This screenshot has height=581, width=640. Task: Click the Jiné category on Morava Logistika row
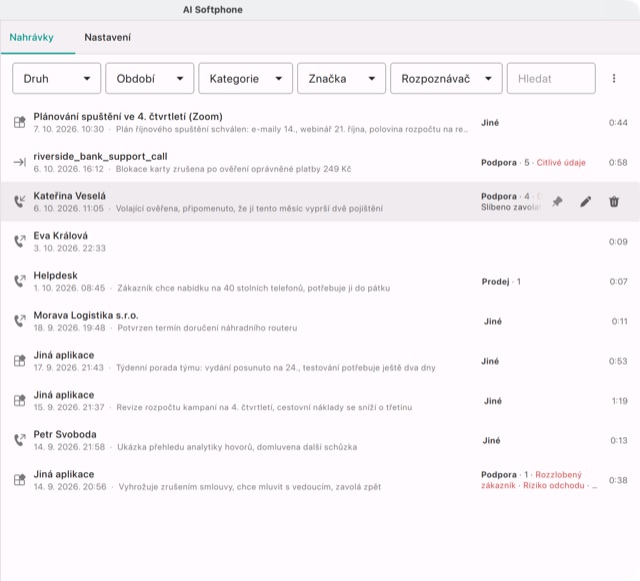(493, 322)
